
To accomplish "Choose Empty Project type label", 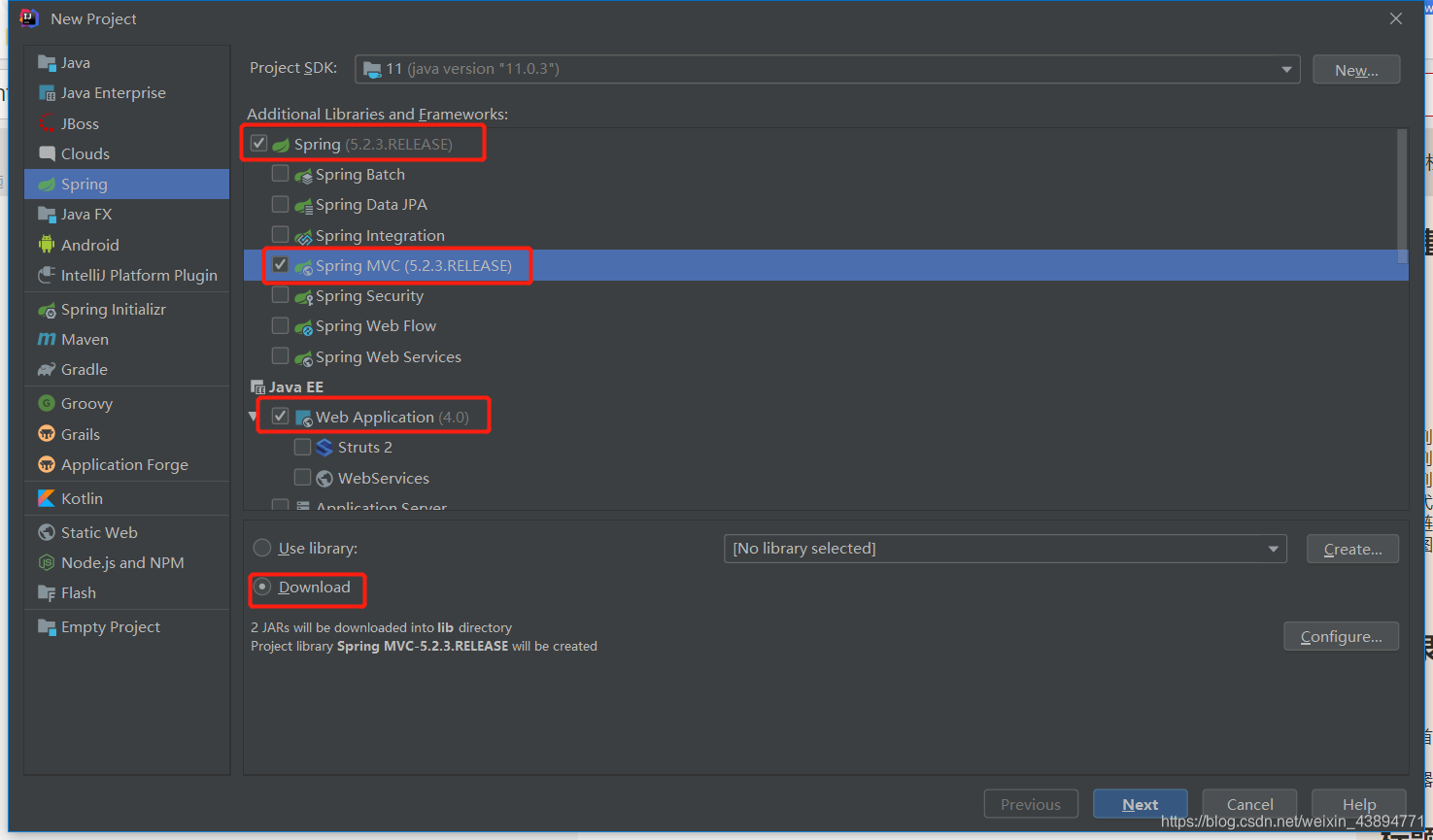I will pos(111,627).
